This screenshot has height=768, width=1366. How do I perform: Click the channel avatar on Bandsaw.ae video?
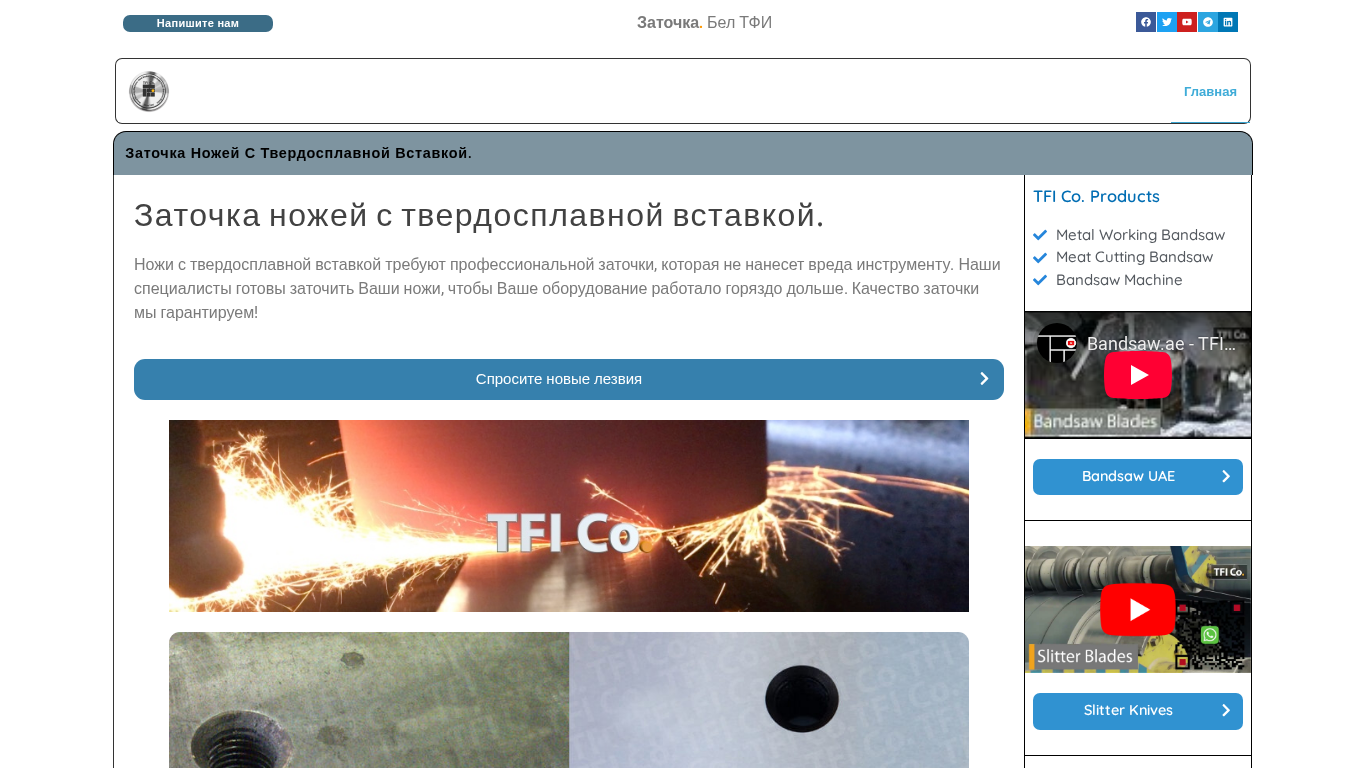point(1057,344)
